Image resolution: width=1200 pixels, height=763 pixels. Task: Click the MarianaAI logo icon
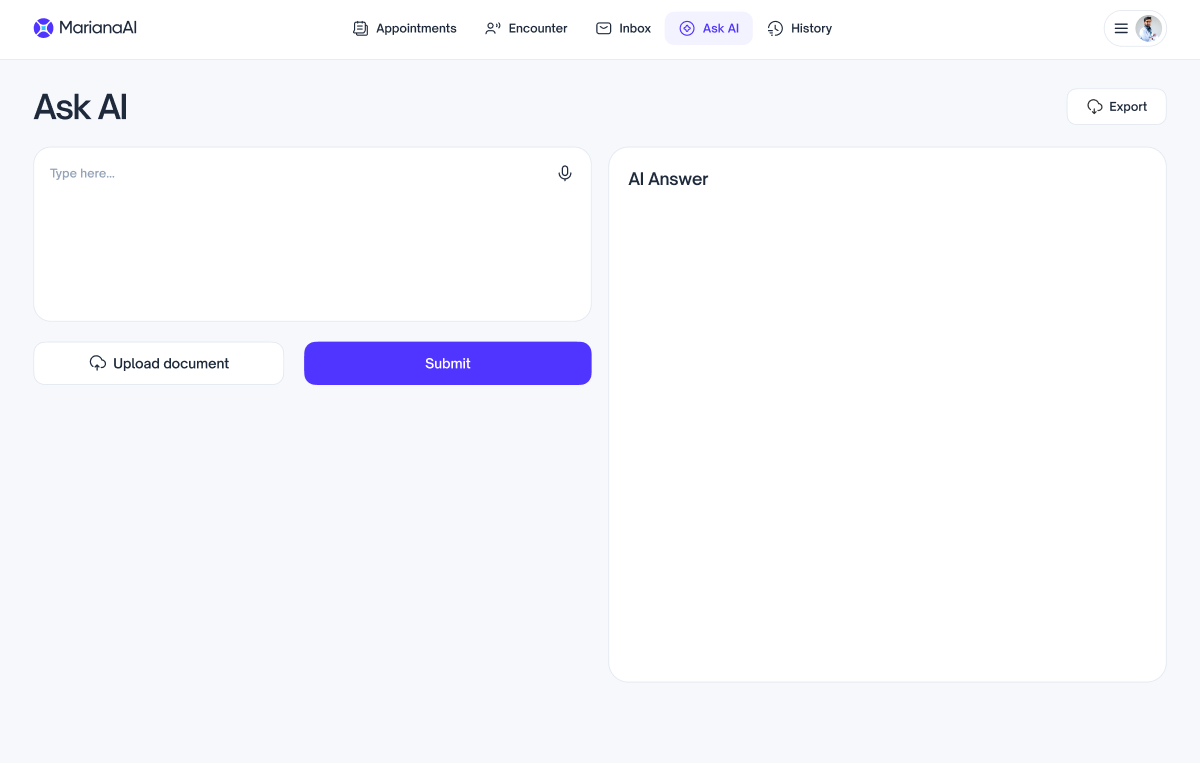tap(43, 28)
